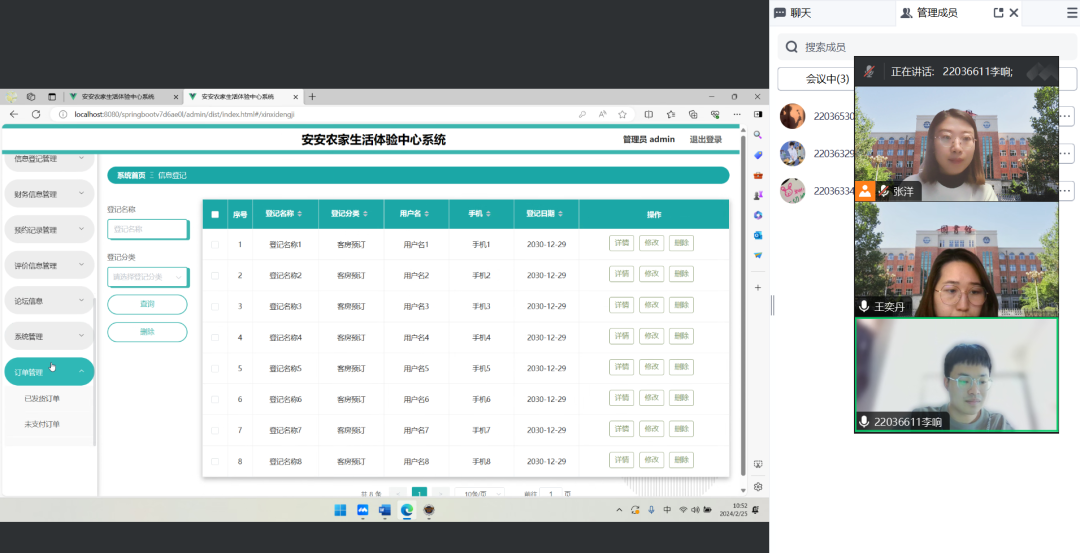Check the checkbox for row 1

[215, 244]
